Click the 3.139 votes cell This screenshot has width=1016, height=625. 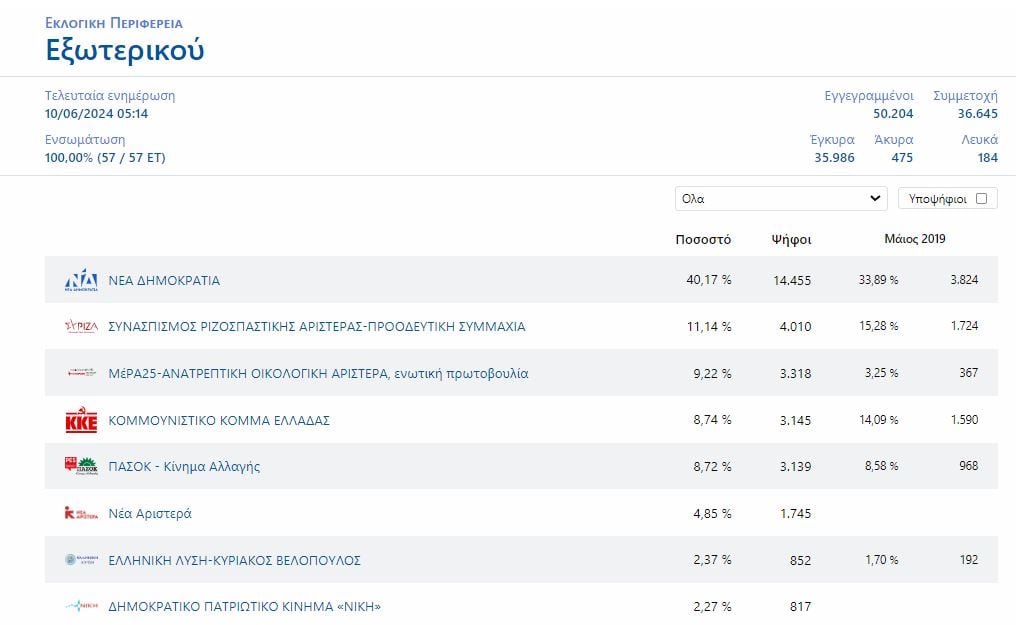coord(795,467)
